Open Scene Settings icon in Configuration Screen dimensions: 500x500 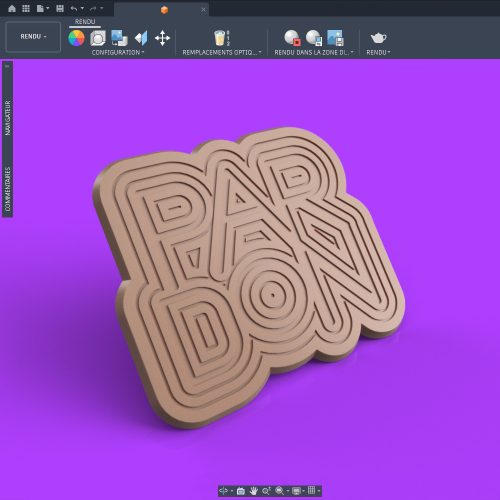click(x=98, y=38)
